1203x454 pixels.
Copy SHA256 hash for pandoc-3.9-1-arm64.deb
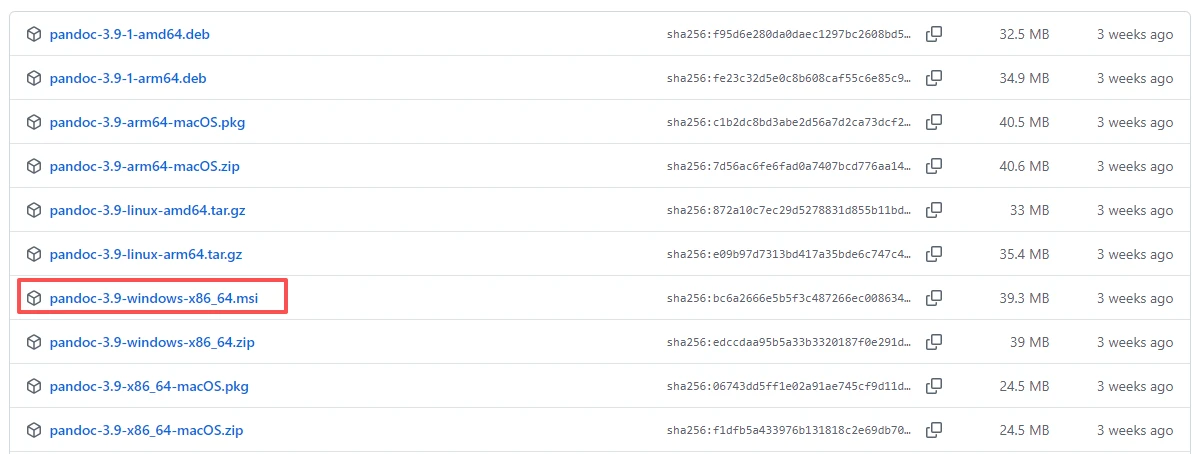pyautogui.click(x=934, y=78)
